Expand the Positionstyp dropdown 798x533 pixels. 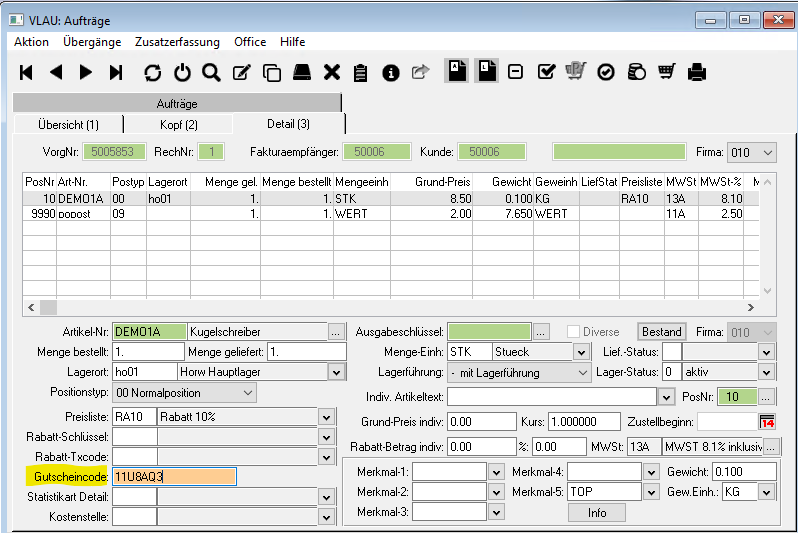(x=248, y=393)
